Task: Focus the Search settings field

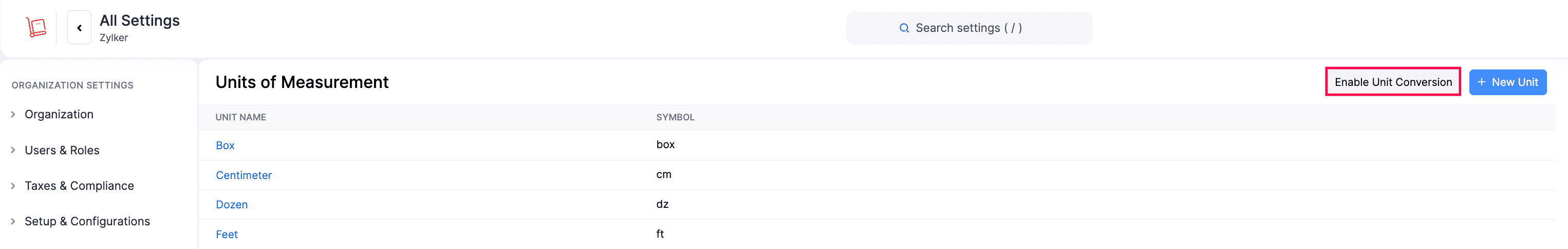Action: pyautogui.click(x=968, y=28)
